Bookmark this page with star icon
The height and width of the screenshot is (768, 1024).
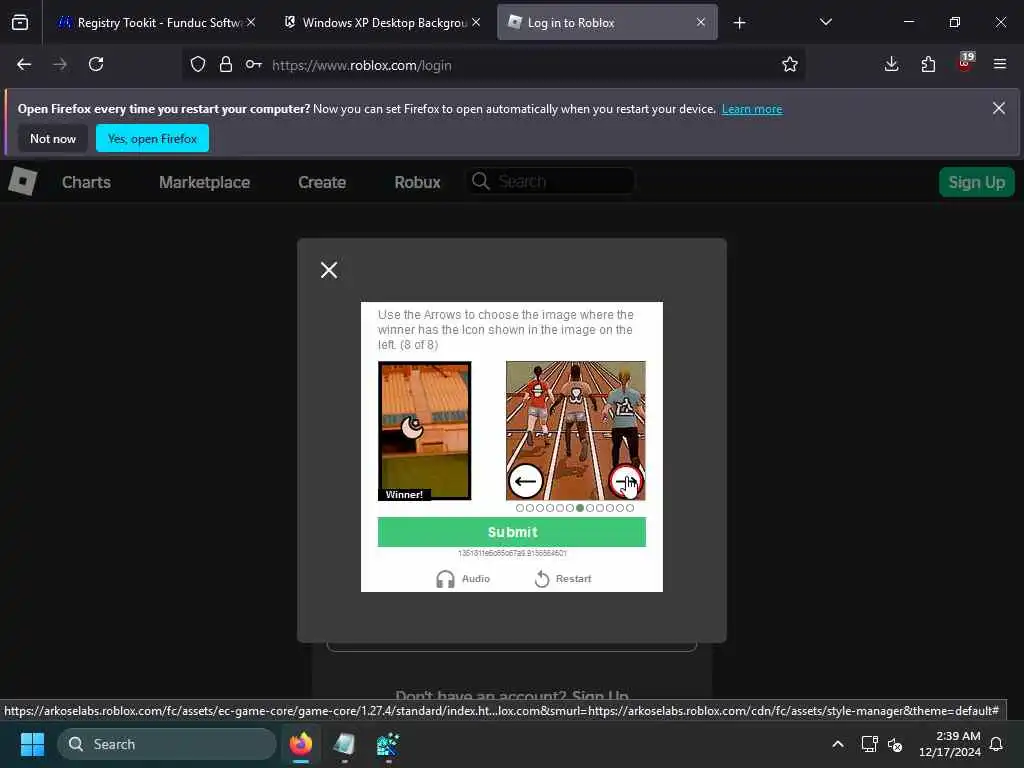[790, 64]
